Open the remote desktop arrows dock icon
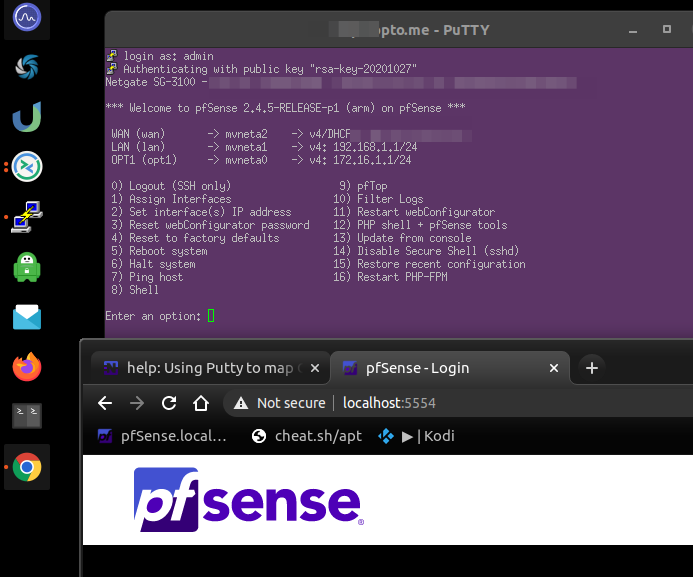Viewport: 693px width, 577px height. pos(27,167)
